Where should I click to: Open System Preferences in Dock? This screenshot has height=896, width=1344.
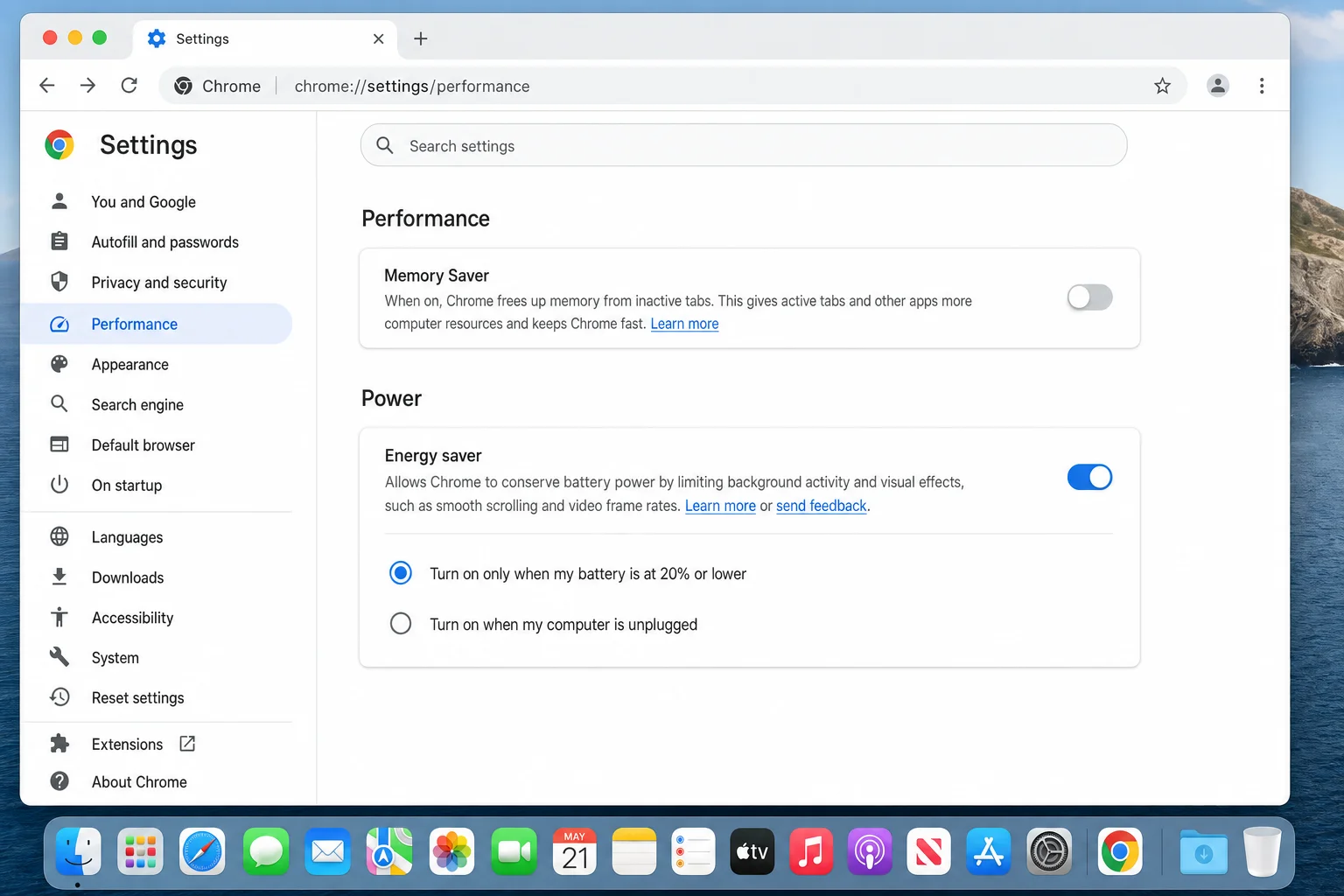[x=1049, y=851]
